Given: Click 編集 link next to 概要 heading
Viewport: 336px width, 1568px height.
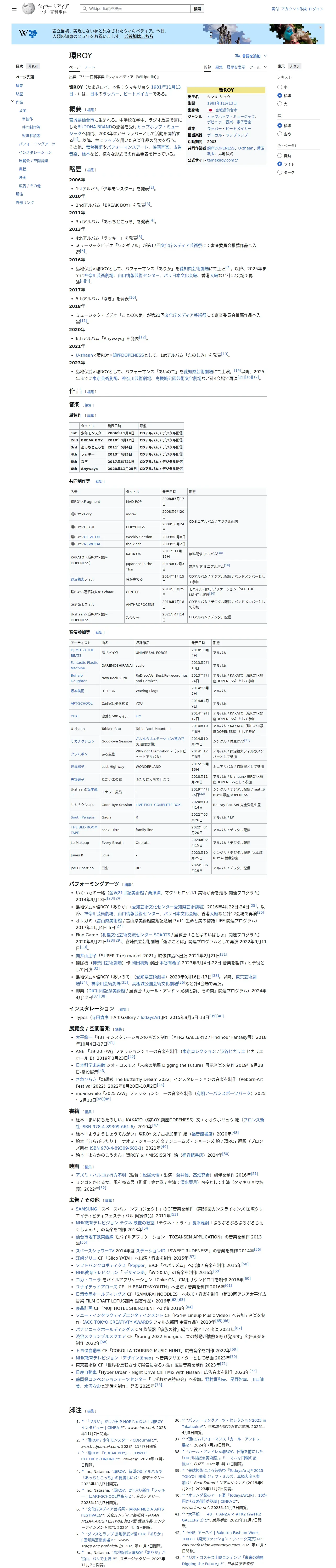Looking at the screenshot, I should point(91,110).
